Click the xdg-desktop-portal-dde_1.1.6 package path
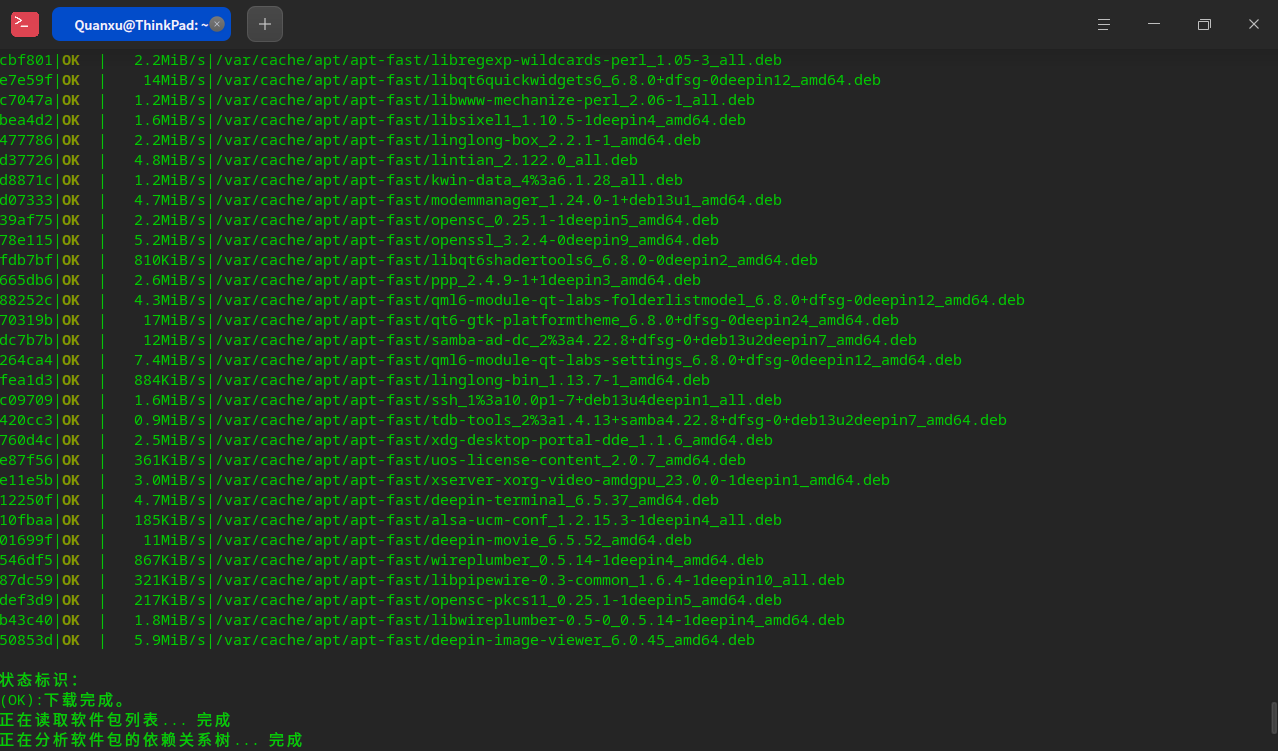 tap(494, 440)
